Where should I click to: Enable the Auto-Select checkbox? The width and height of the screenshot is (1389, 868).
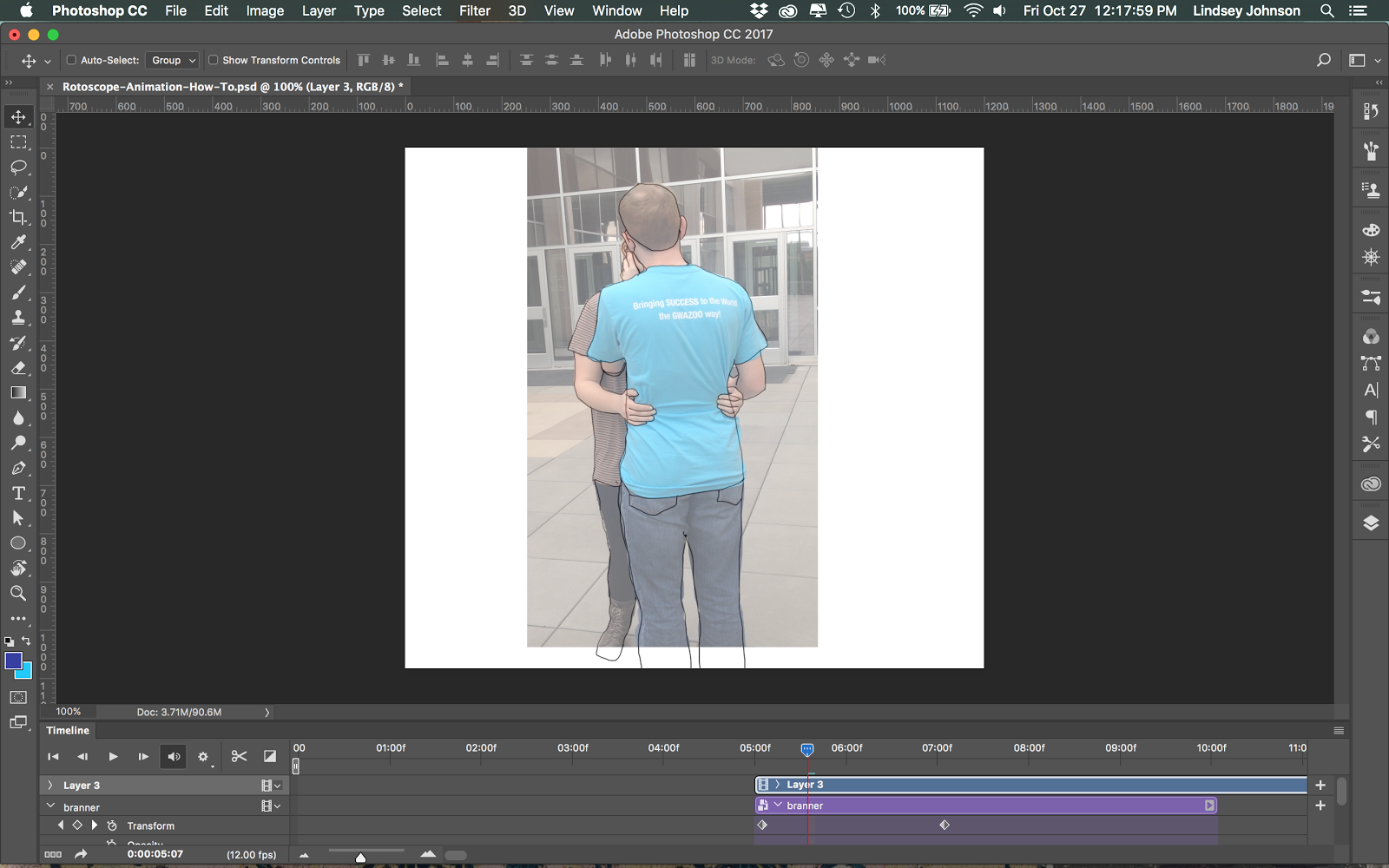pos(72,61)
